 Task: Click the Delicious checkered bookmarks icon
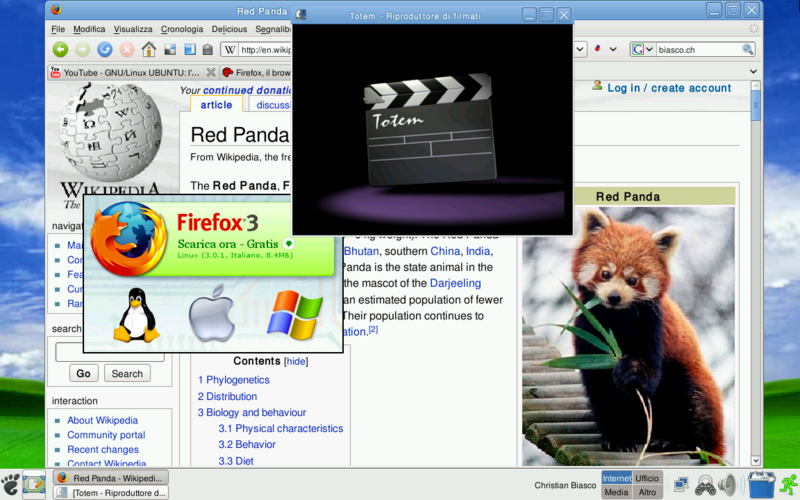tap(170, 49)
